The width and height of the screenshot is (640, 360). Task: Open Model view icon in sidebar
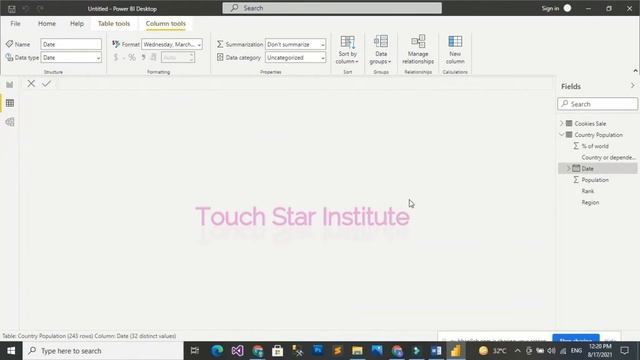point(10,122)
